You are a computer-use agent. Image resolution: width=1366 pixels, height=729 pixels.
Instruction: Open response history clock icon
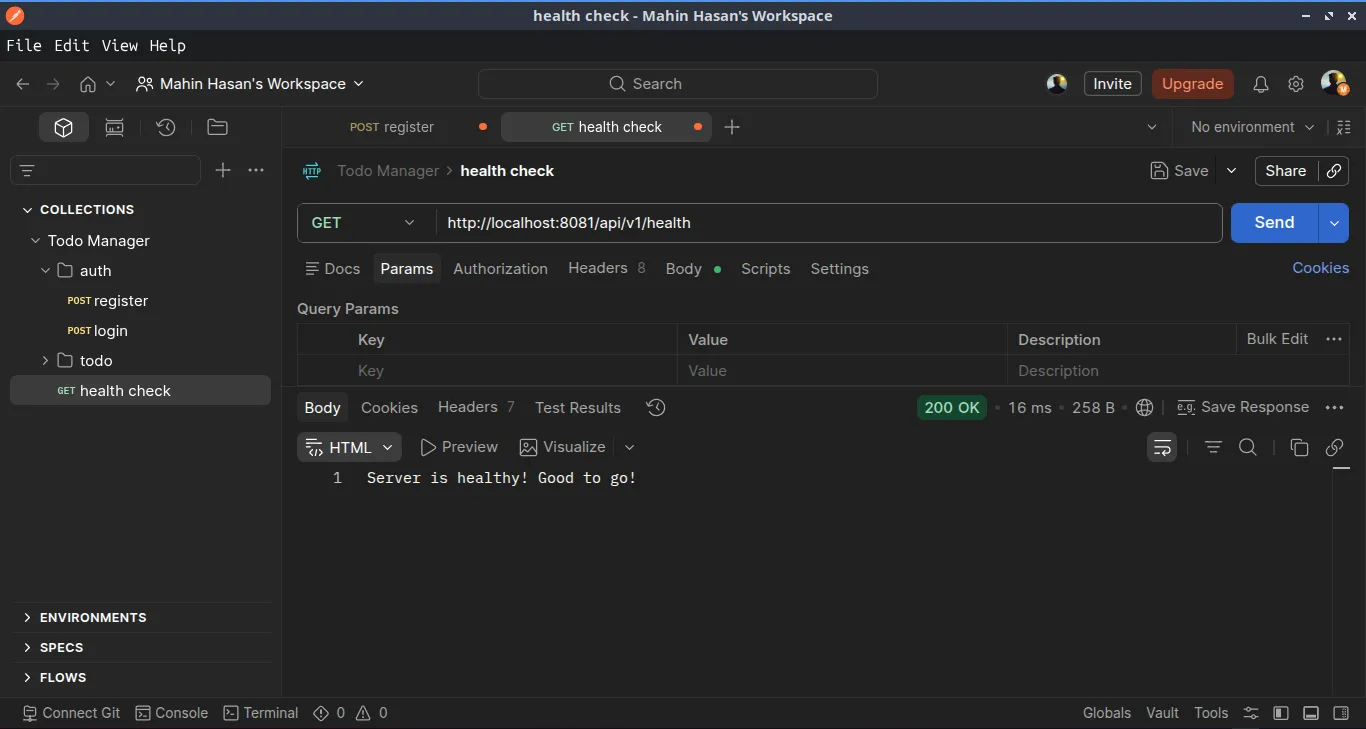(656, 407)
